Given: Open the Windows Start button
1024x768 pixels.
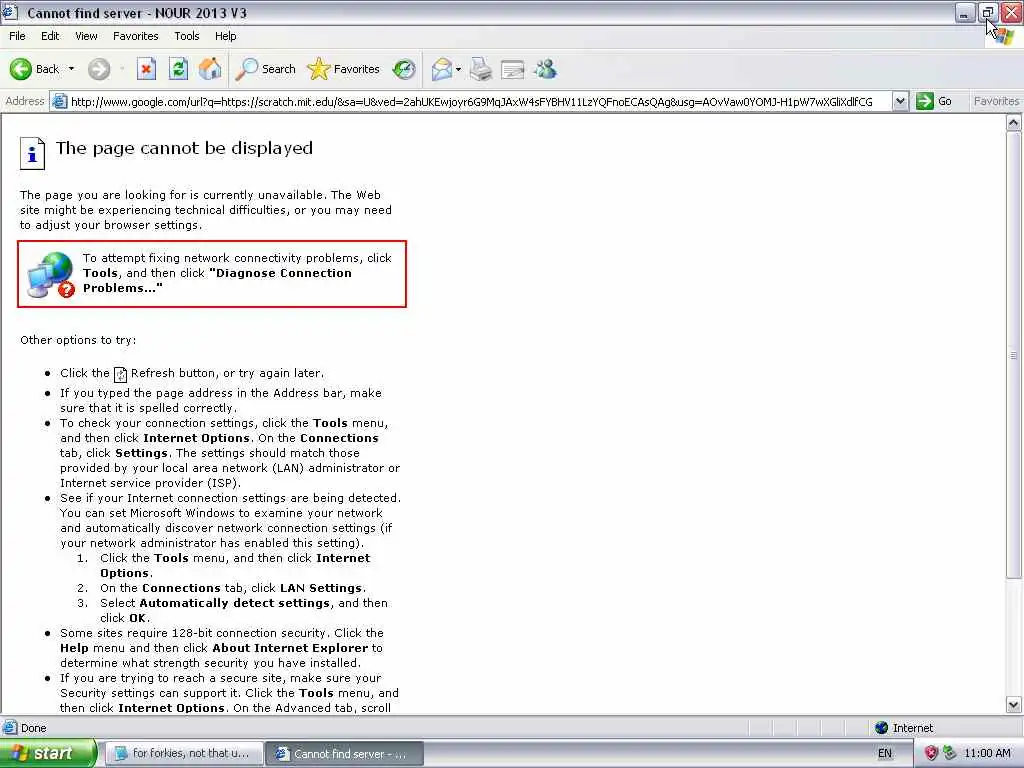Looking at the screenshot, I should [48, 753].
